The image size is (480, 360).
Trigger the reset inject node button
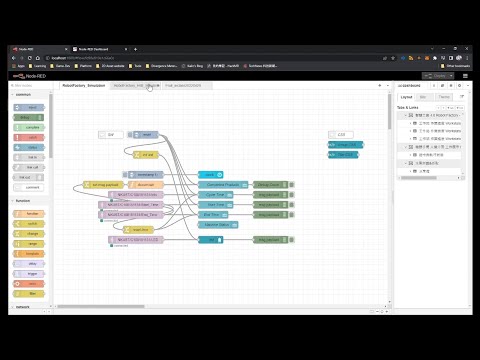point(130,135)
